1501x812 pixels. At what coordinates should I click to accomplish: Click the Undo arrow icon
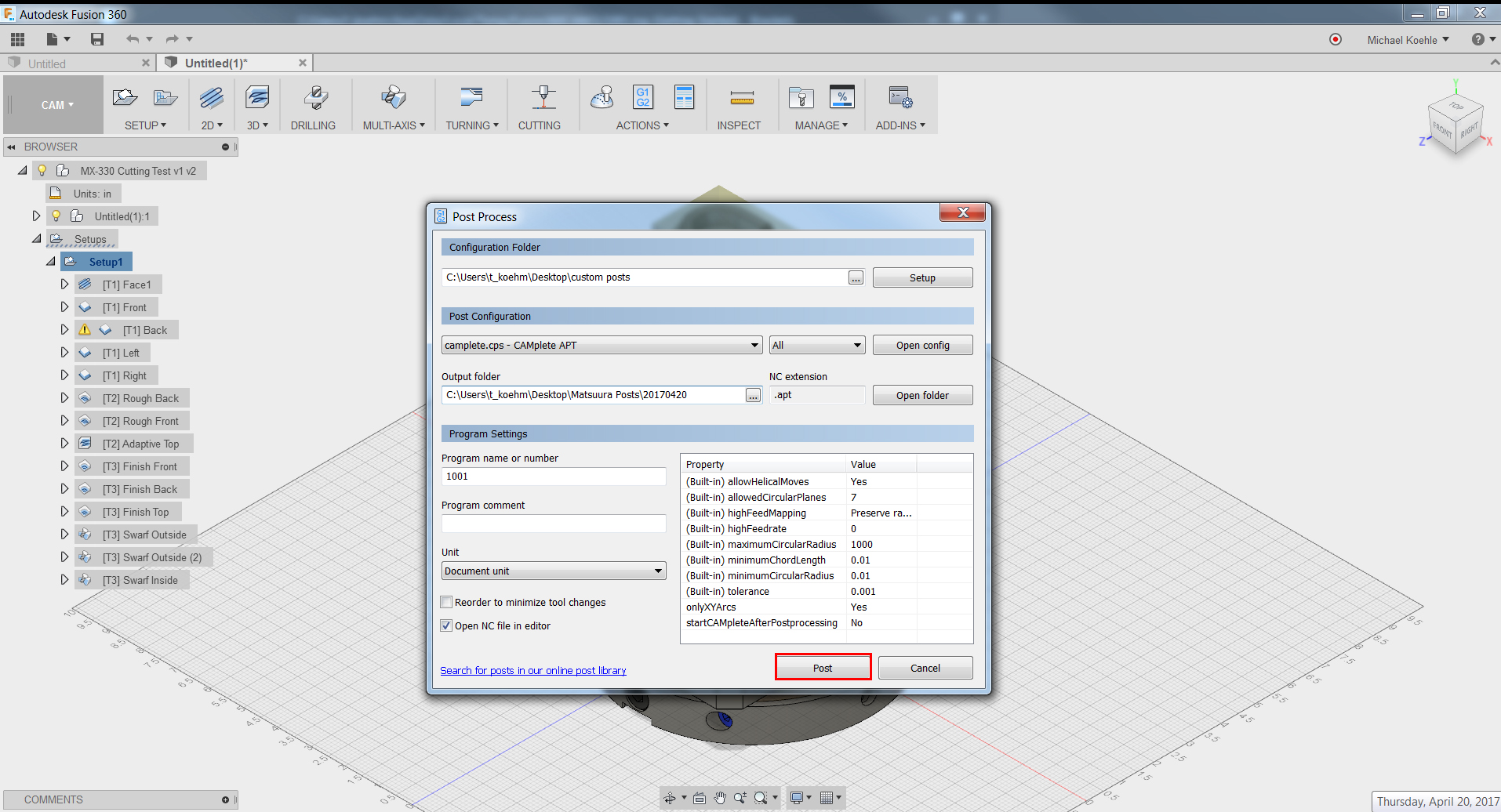coord(133,39)
